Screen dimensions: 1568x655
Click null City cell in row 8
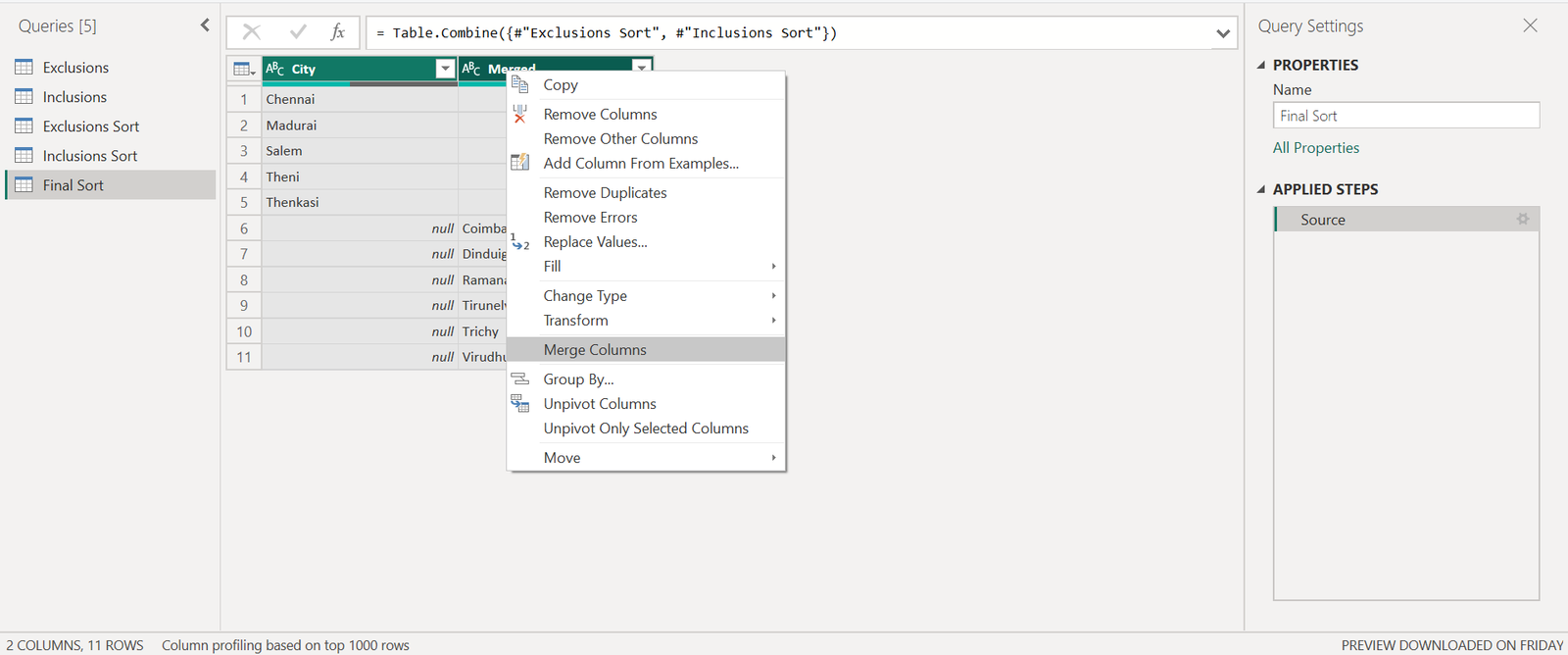pyautogui.click(x=360, y=279)
